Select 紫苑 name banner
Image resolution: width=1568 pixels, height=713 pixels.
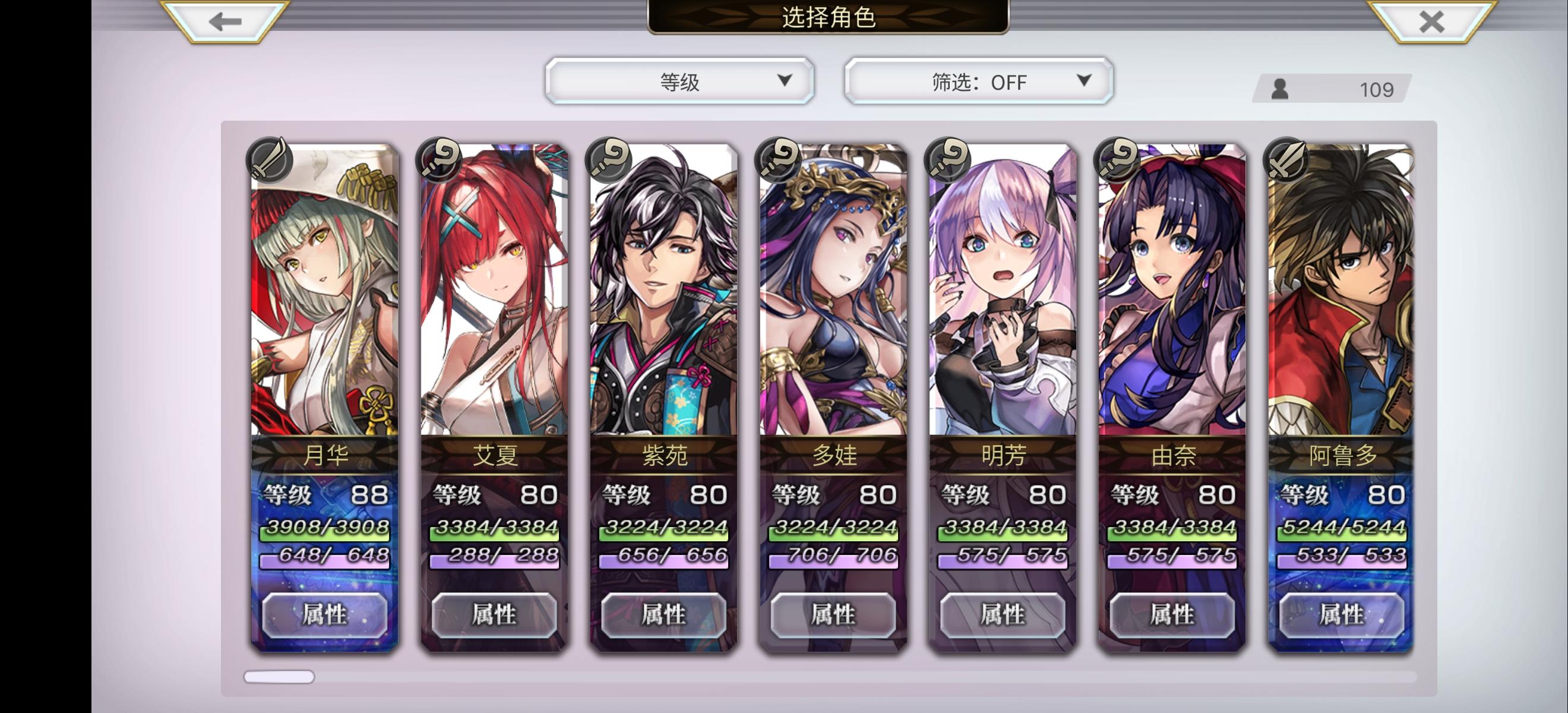(x=663, y=455)
